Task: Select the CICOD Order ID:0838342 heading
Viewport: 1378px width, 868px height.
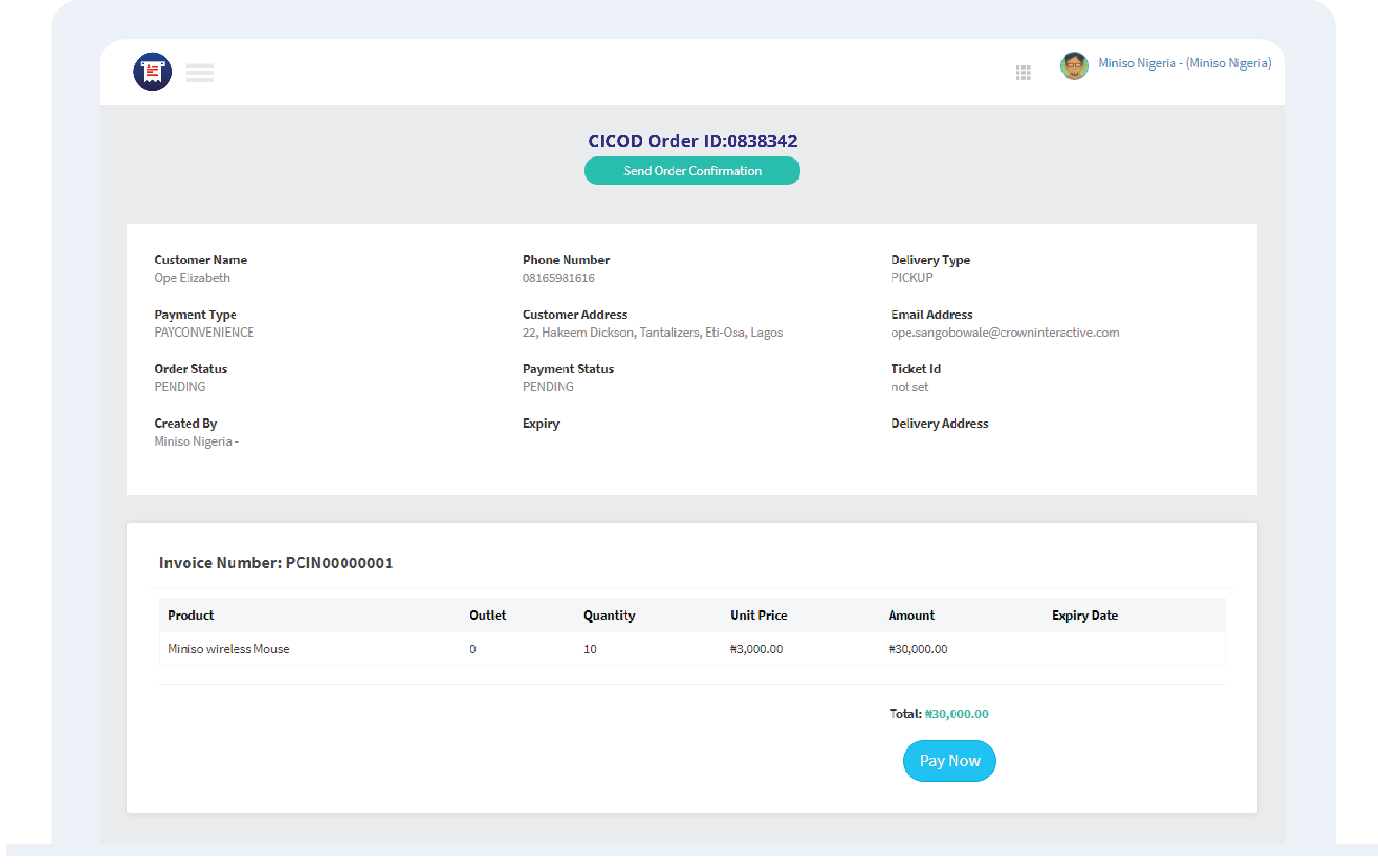Action: 692,141
